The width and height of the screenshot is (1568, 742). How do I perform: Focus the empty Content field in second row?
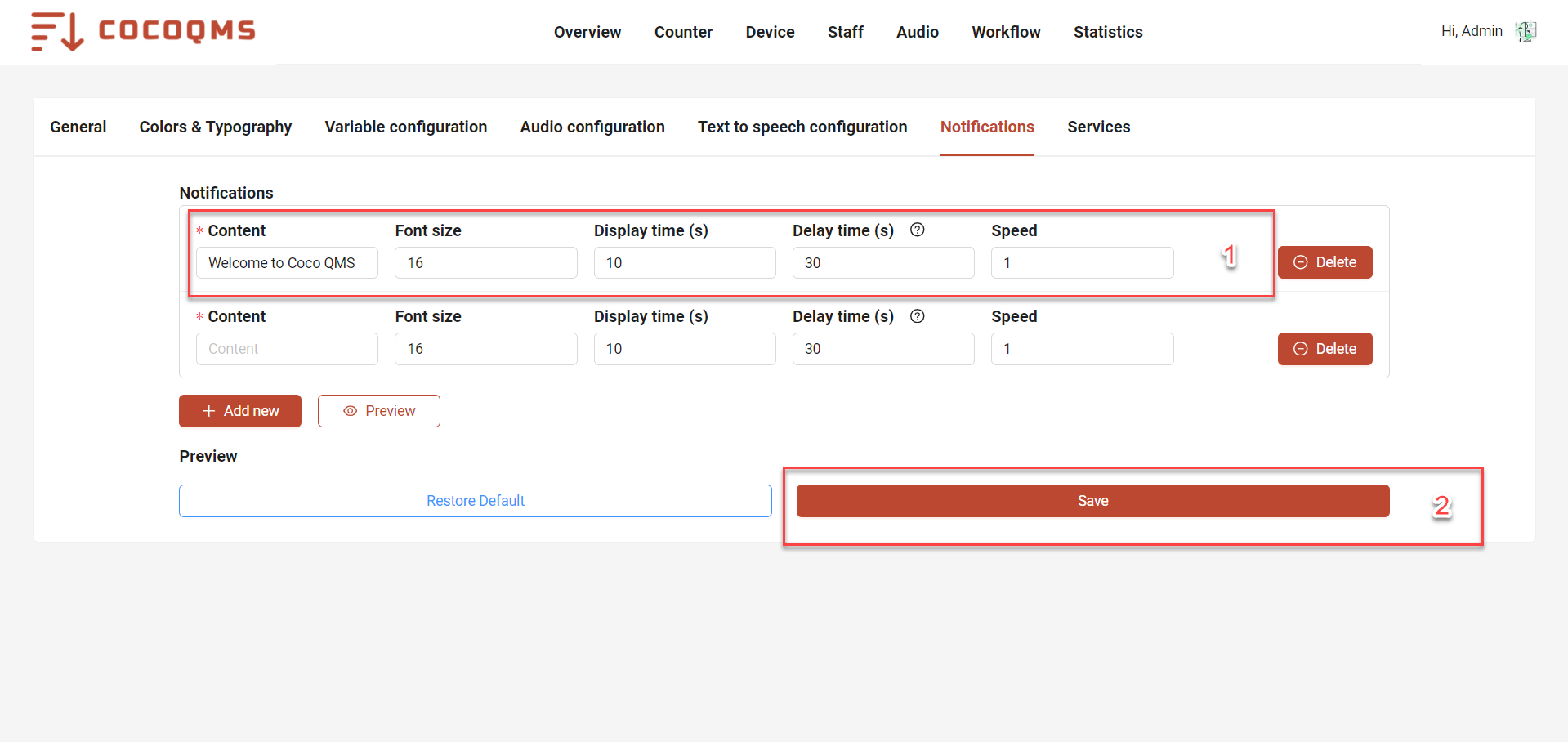[287, 349]
